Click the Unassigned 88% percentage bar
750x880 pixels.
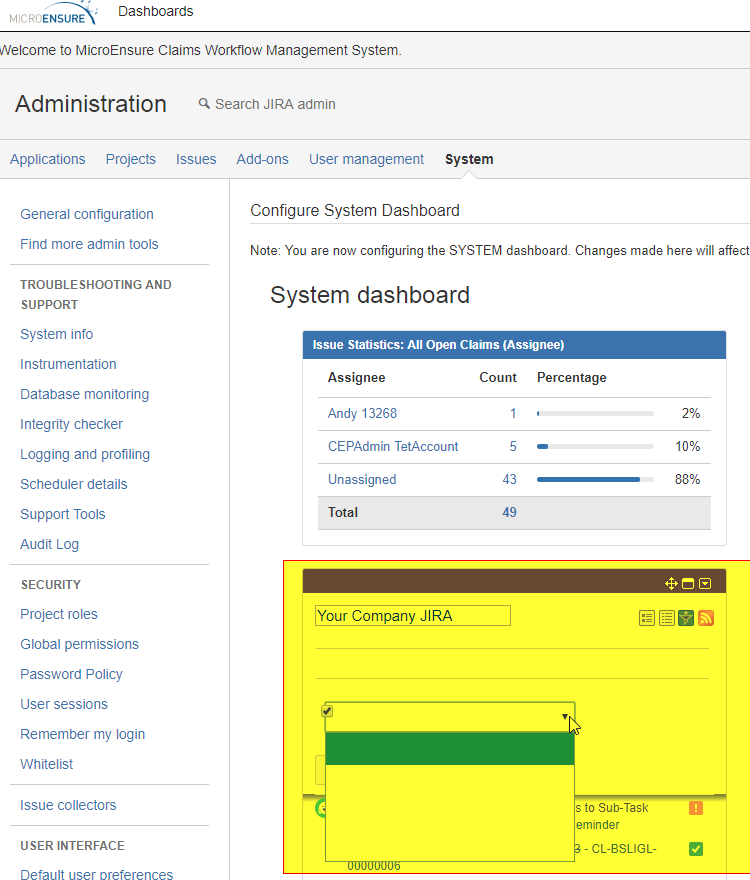click(595, 480)
